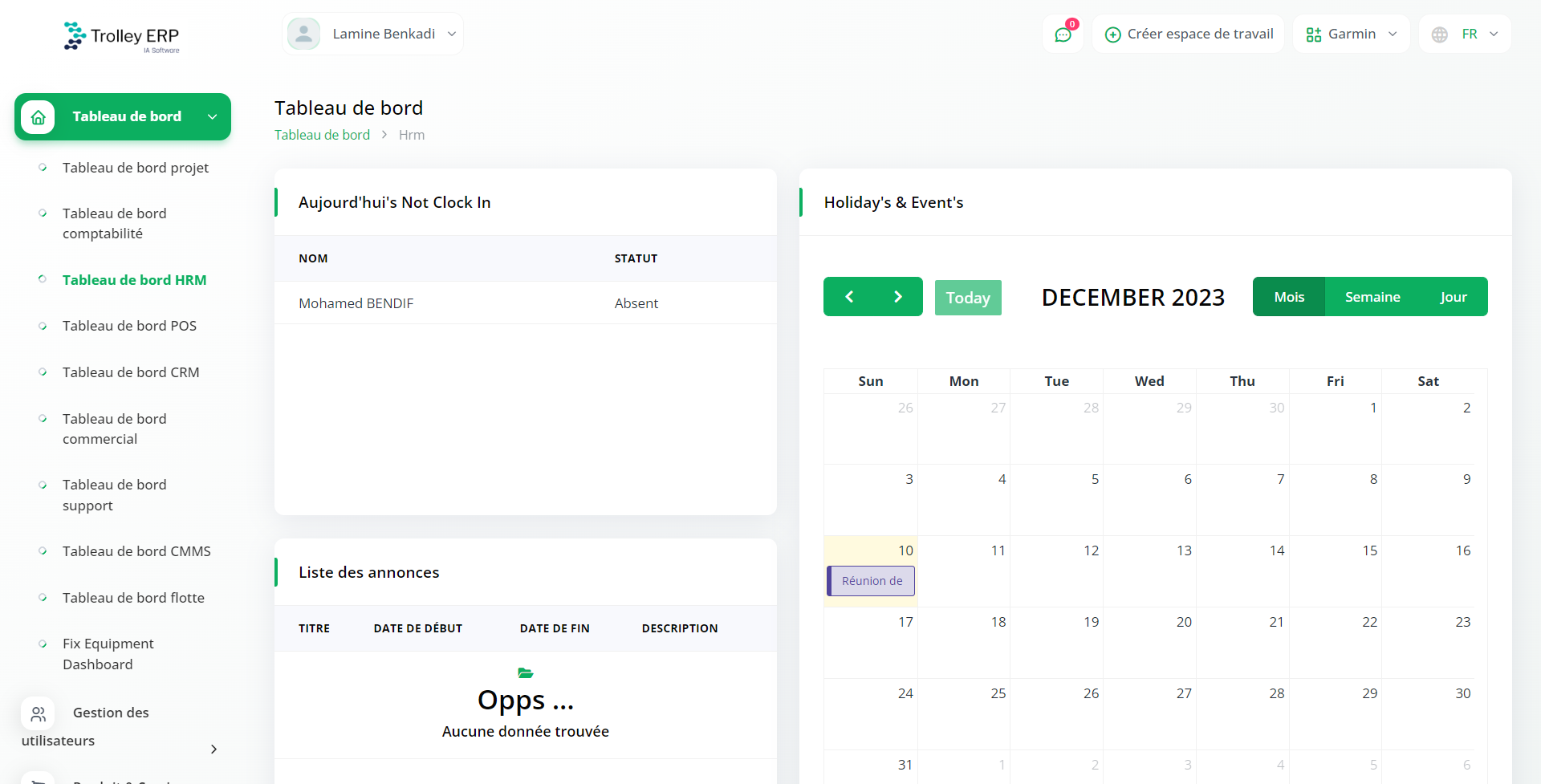Click the Today calendar button
This screenshot has width=1541, height=784.
pyautogui.click(x=967, y=298)
